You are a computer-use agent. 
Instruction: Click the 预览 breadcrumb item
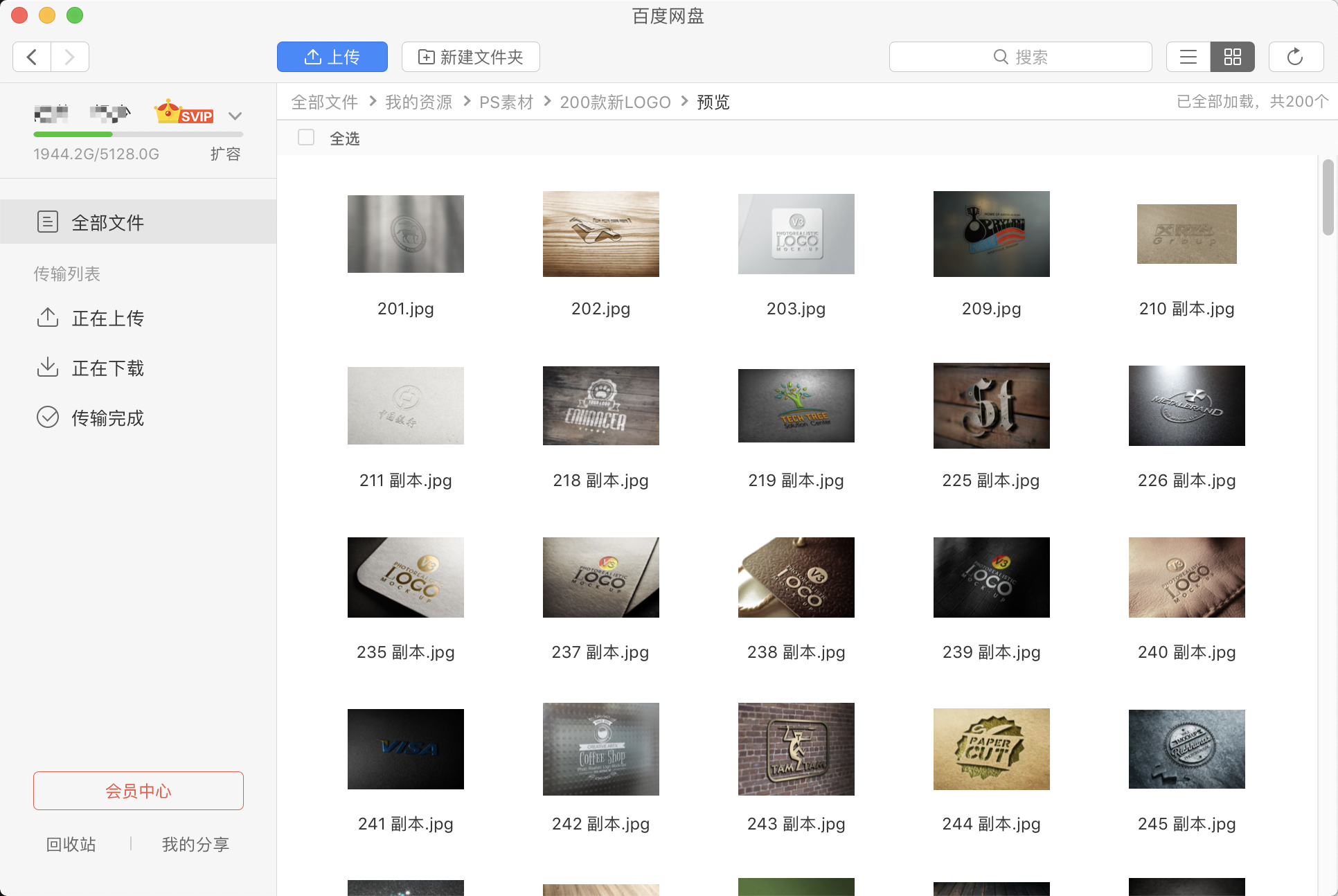[713, 102]
